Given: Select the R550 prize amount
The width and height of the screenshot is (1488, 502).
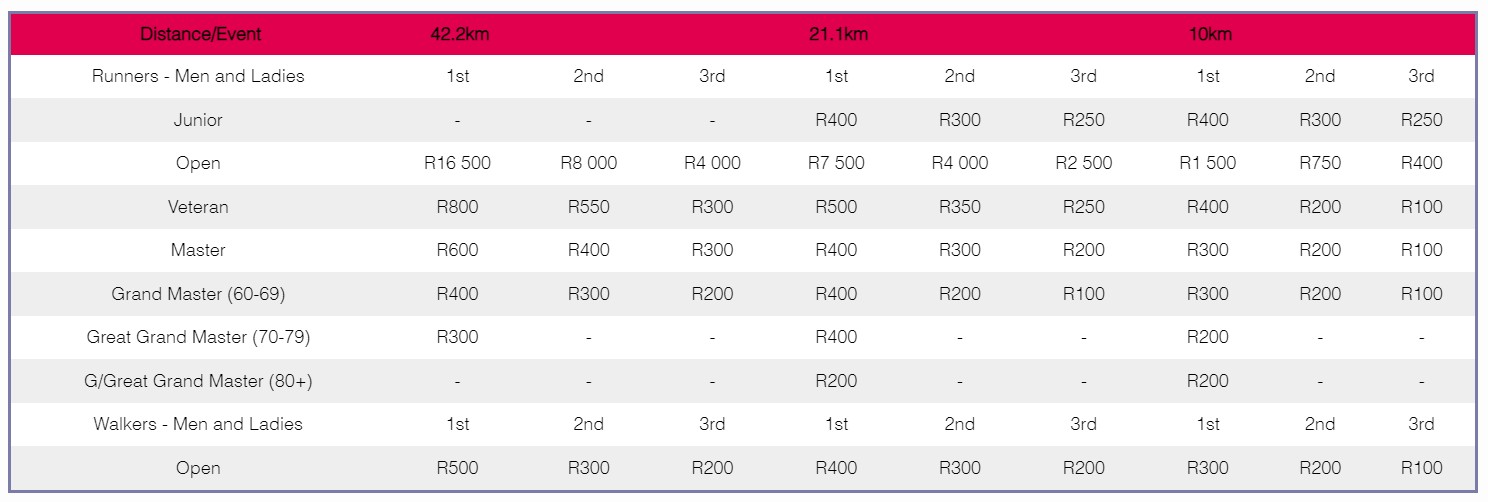Looking at the screenshot, I should click(589, 207).
